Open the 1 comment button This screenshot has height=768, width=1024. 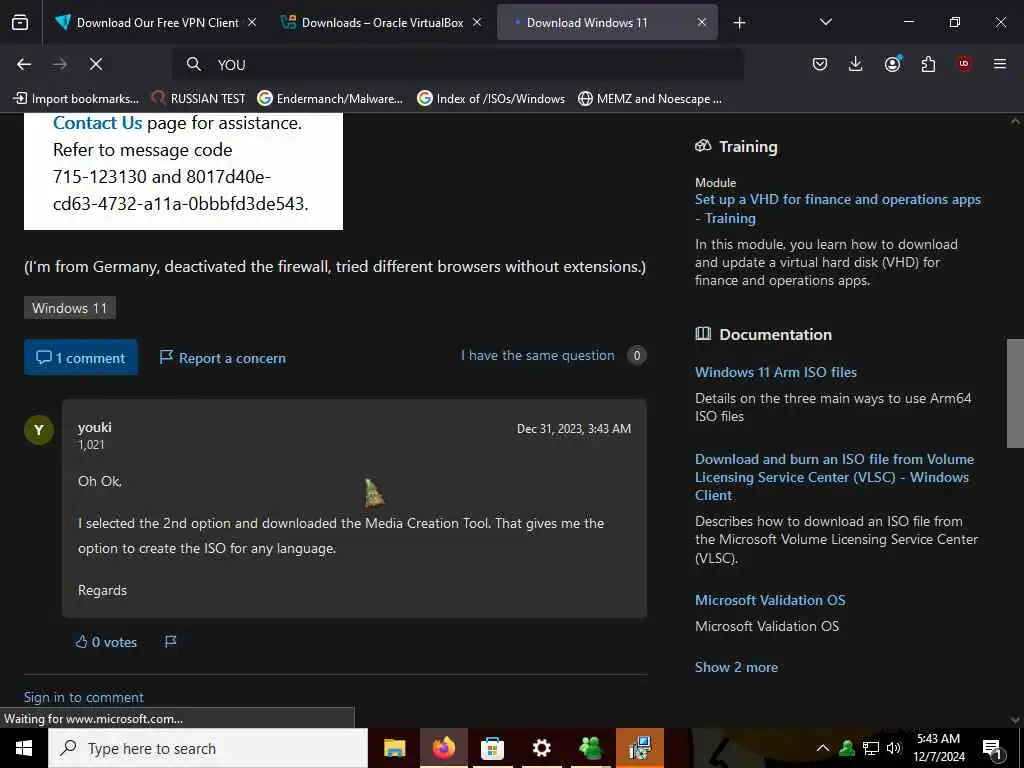81,357
